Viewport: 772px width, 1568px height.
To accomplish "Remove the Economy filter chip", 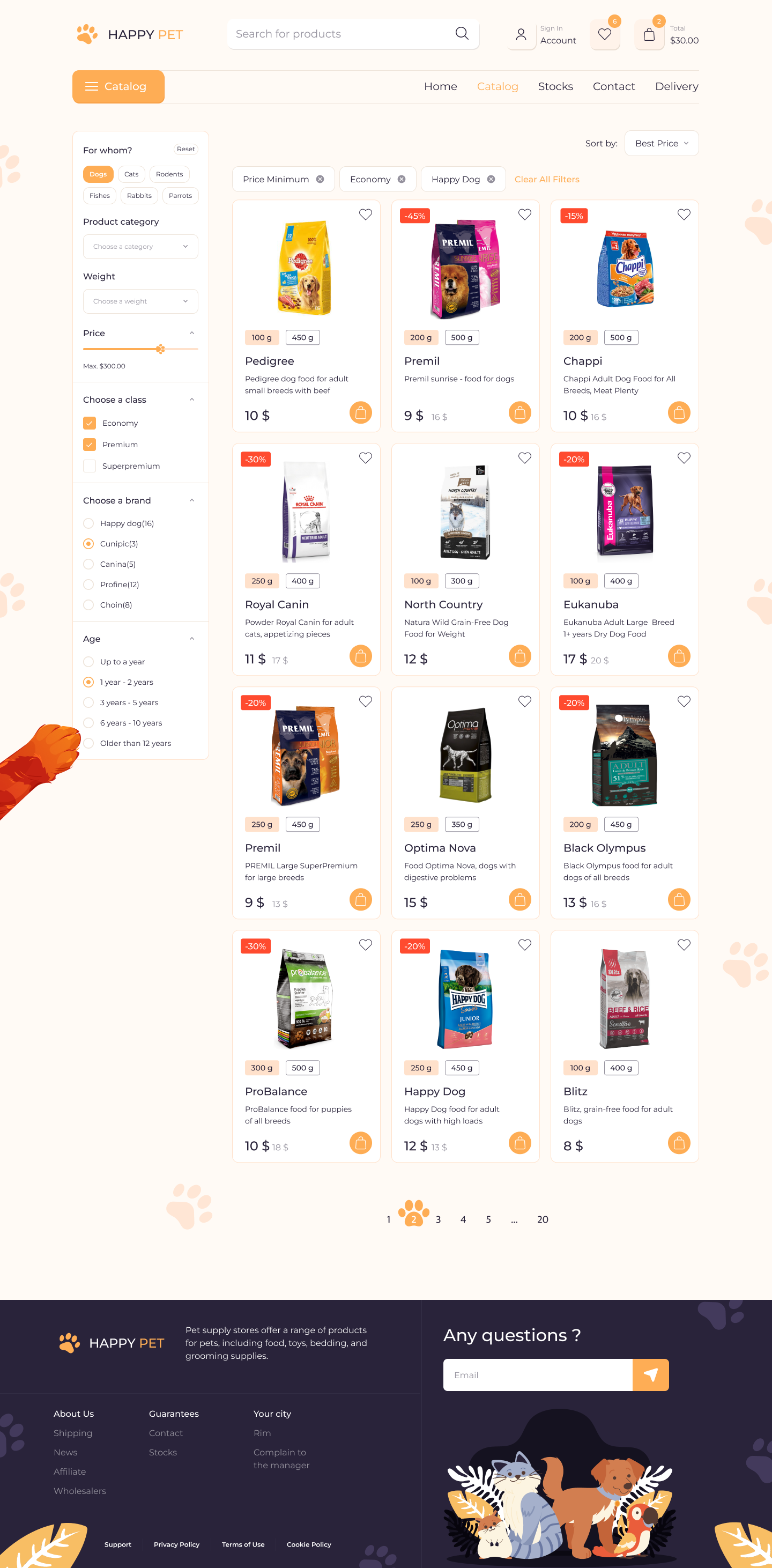I will 402,179.
